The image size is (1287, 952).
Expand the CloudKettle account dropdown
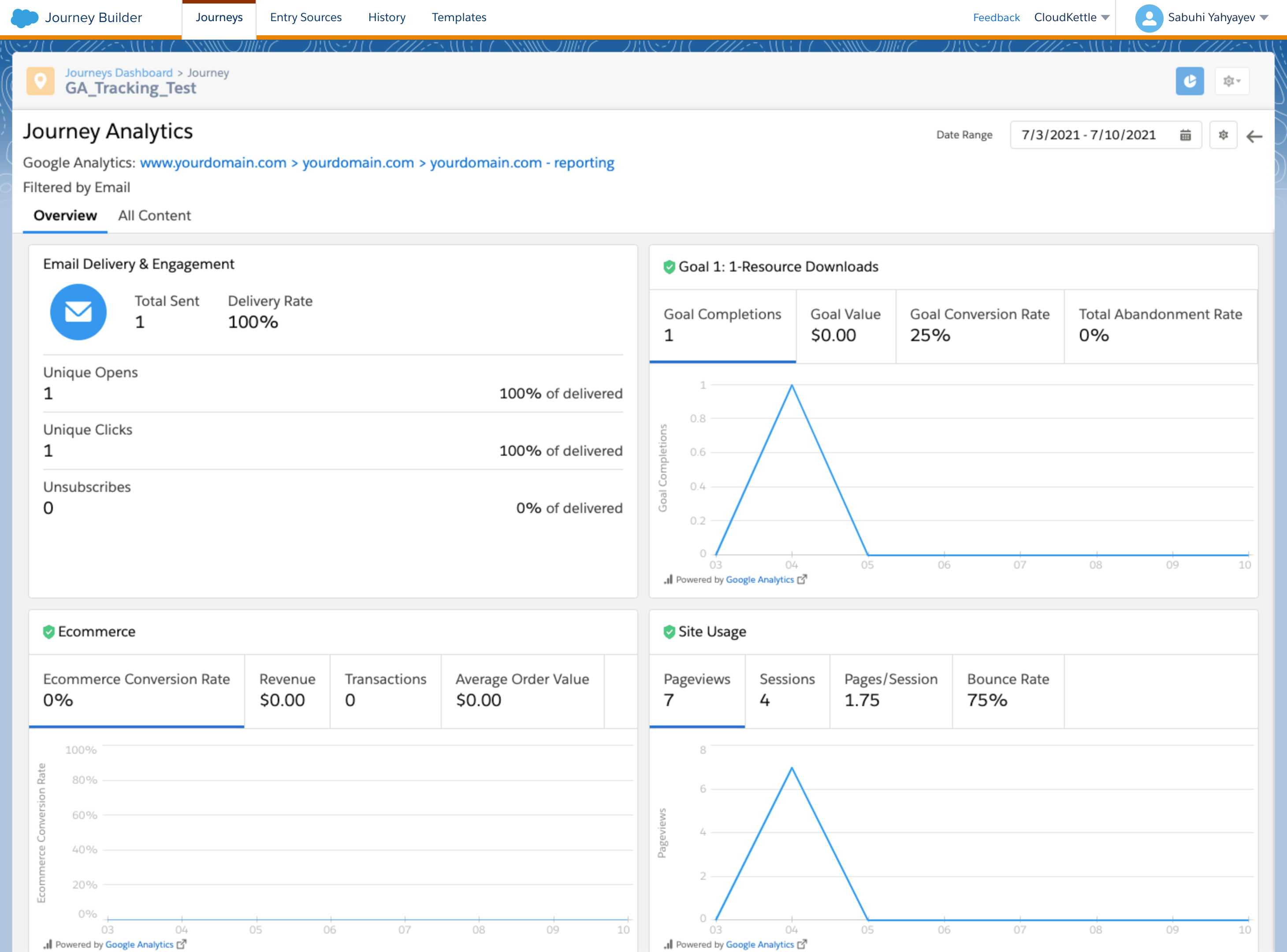coord(1105,18)
